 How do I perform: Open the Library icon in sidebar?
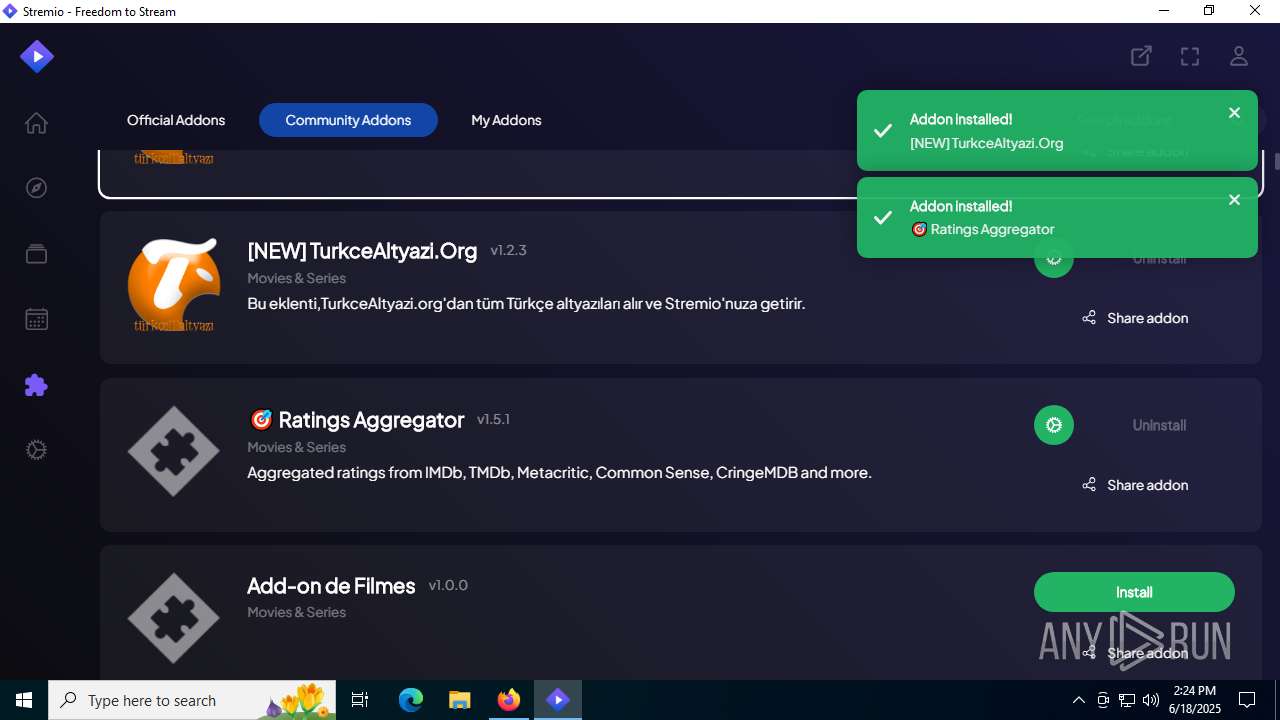coord(36,254)
